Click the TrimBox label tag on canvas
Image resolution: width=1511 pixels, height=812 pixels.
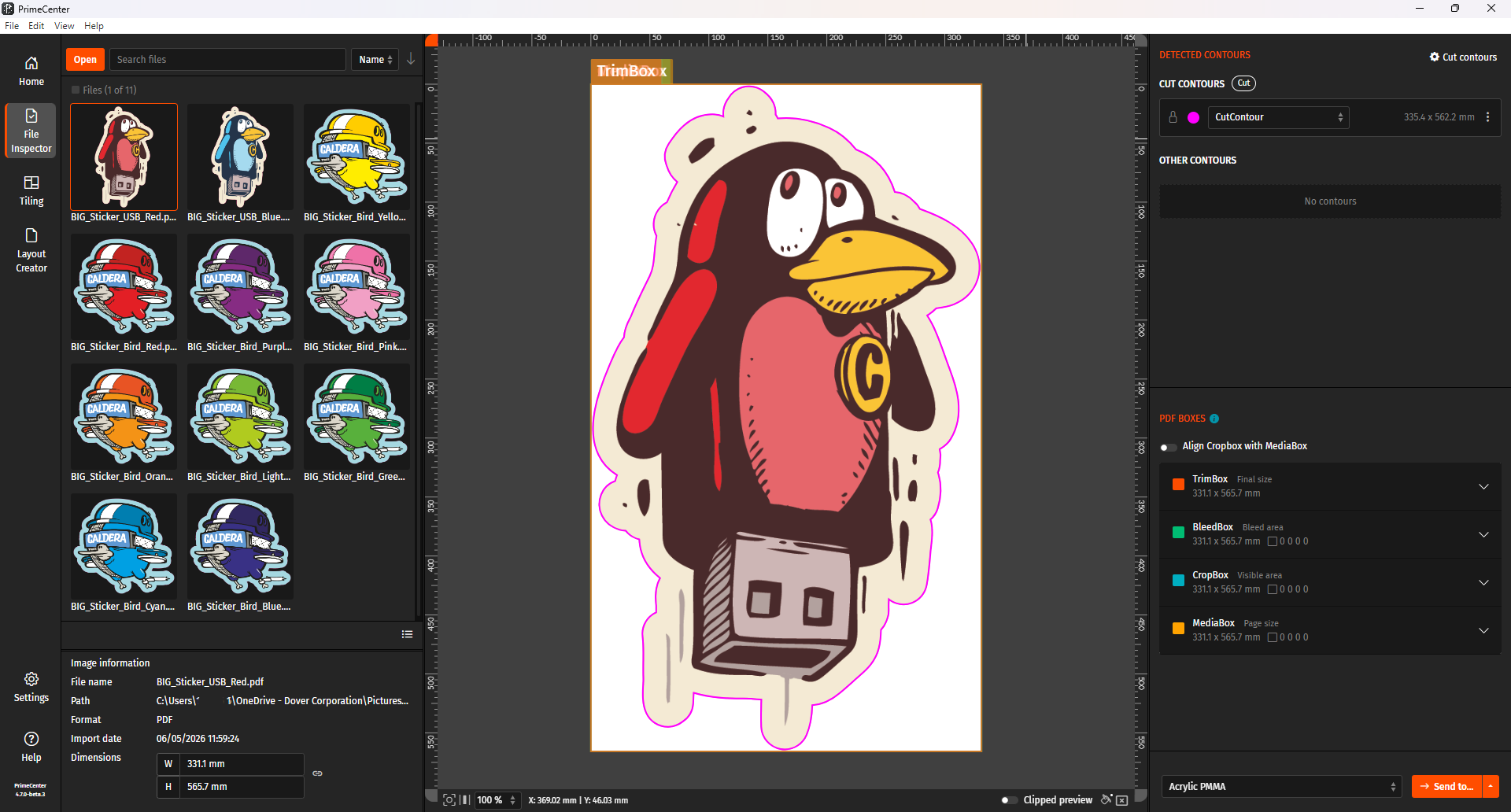click(x=632, y=71)
